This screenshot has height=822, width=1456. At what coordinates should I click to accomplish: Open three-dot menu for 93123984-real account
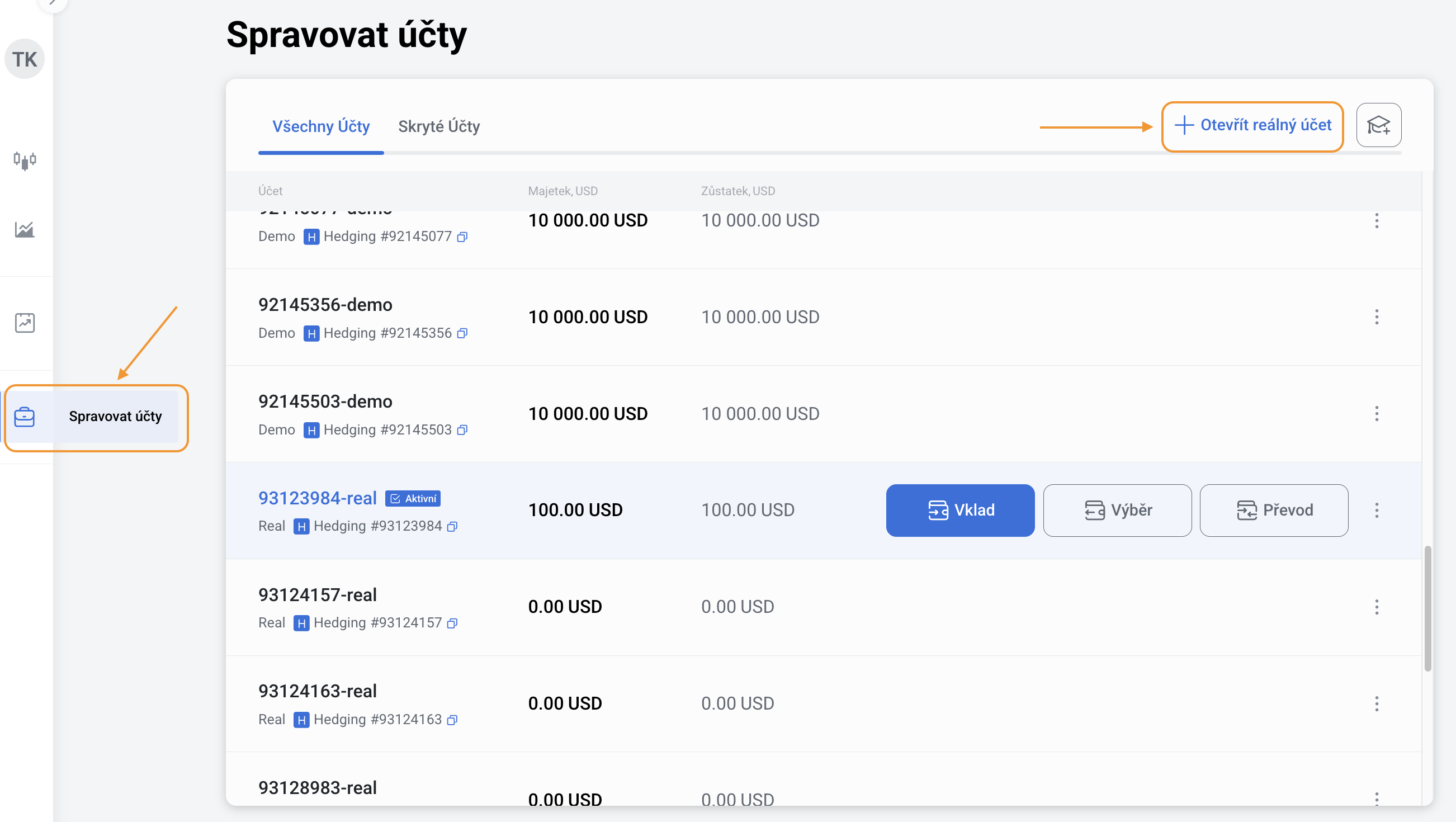(x=1376, y=511)
